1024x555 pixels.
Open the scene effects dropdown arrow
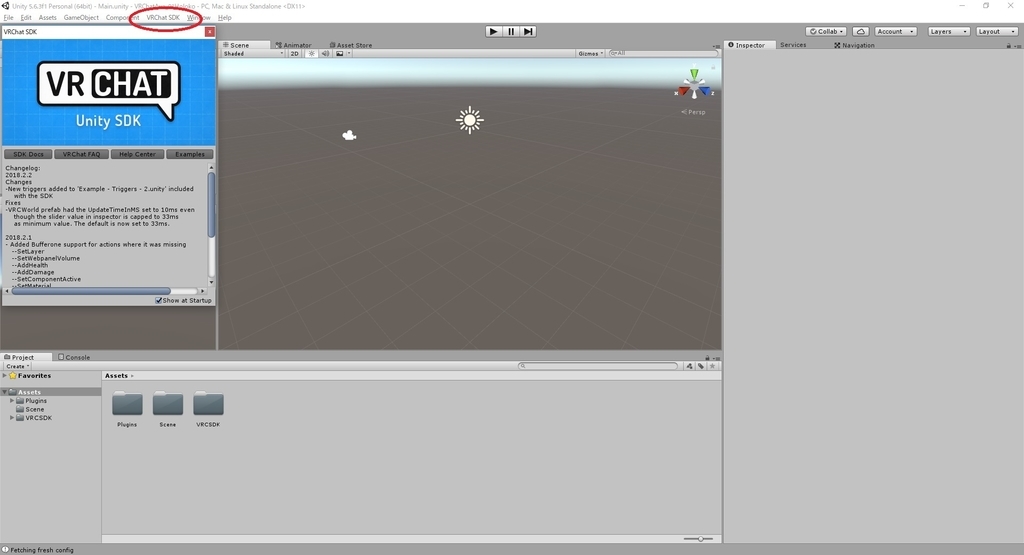click(x=349, y=54)
